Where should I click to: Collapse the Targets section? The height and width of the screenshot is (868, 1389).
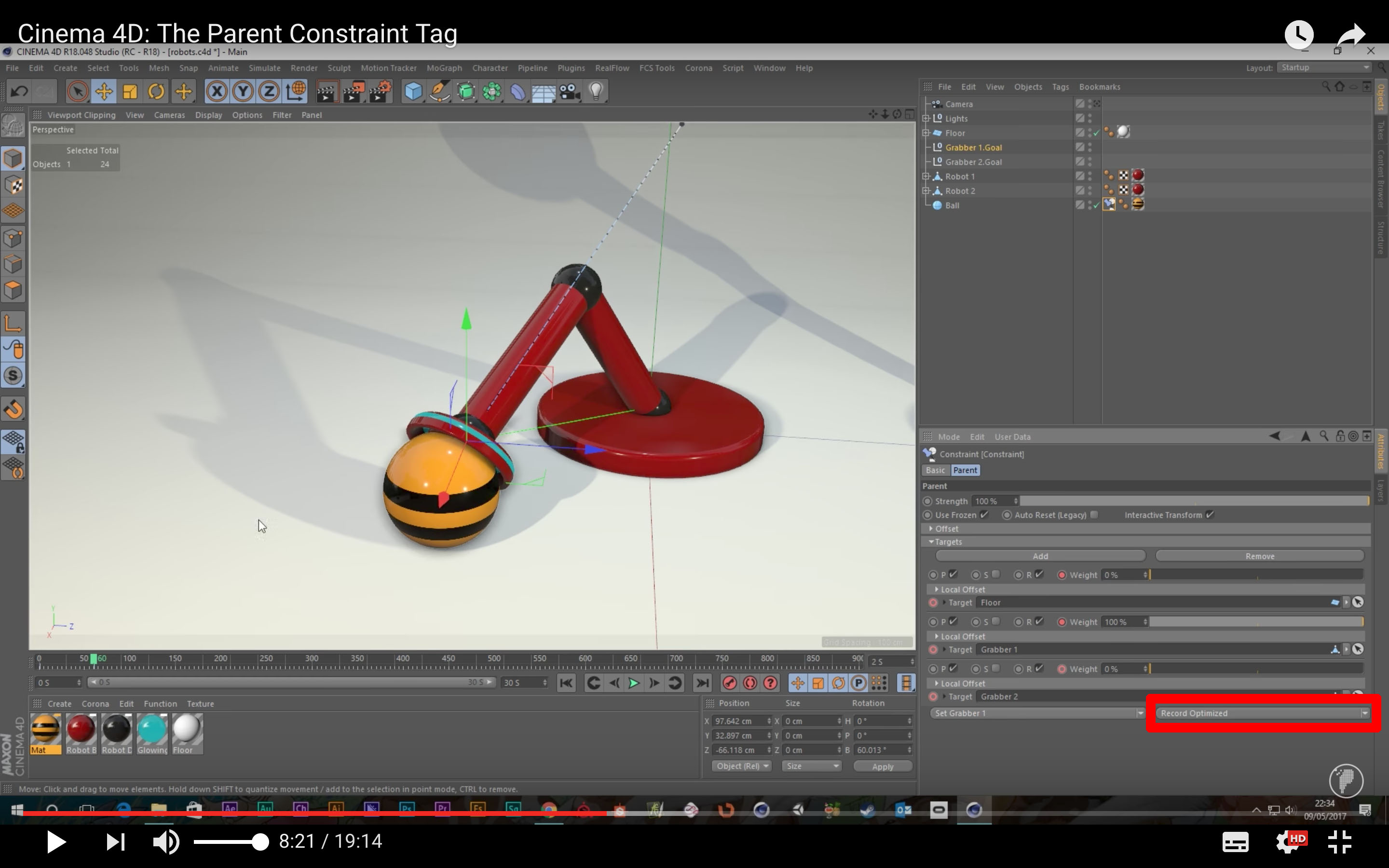[931, 542]
